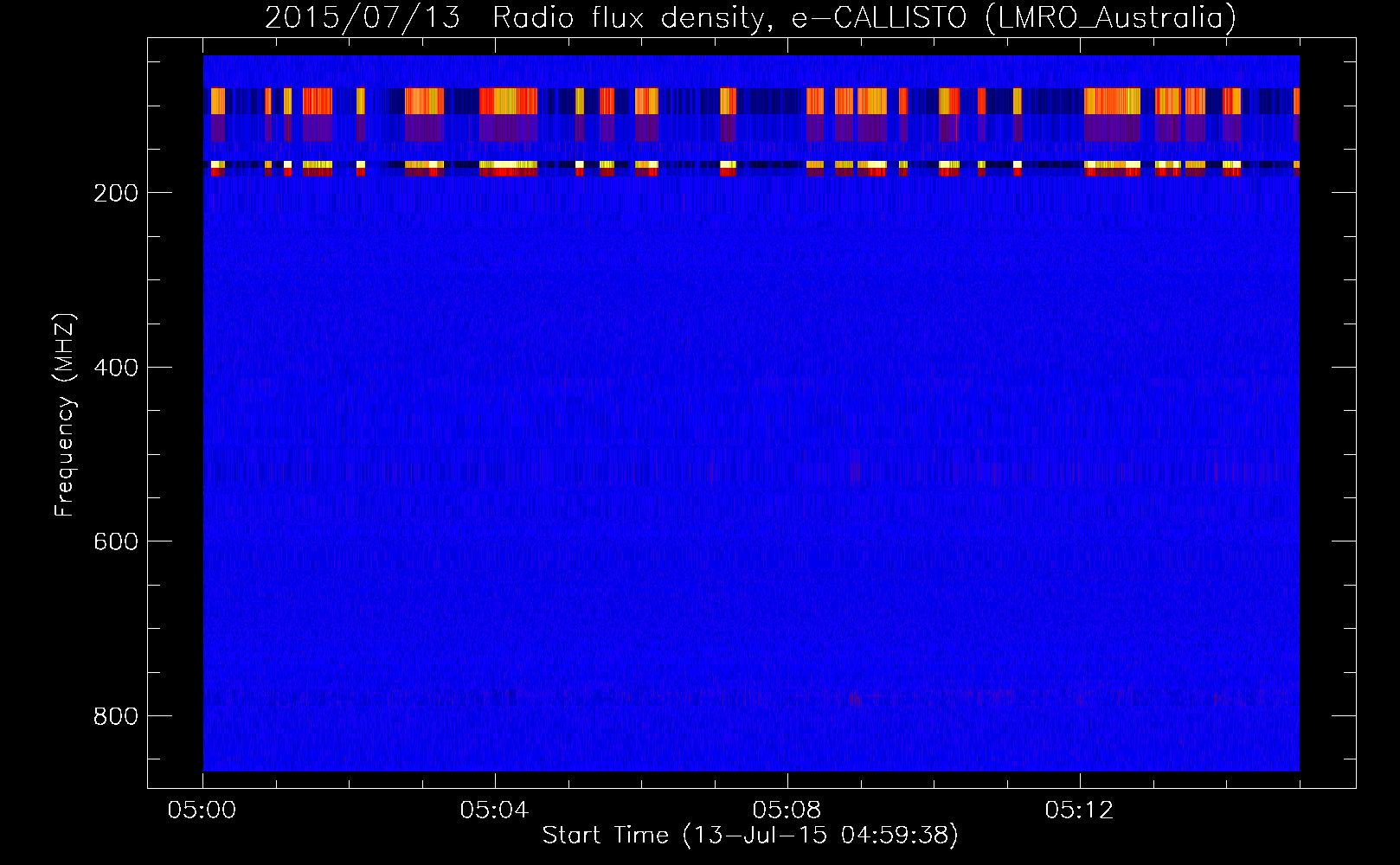Click the 'Start Time (13-Jul-15 04:59:38)' label
1400x865 pixels.
(x=750, y=836)
